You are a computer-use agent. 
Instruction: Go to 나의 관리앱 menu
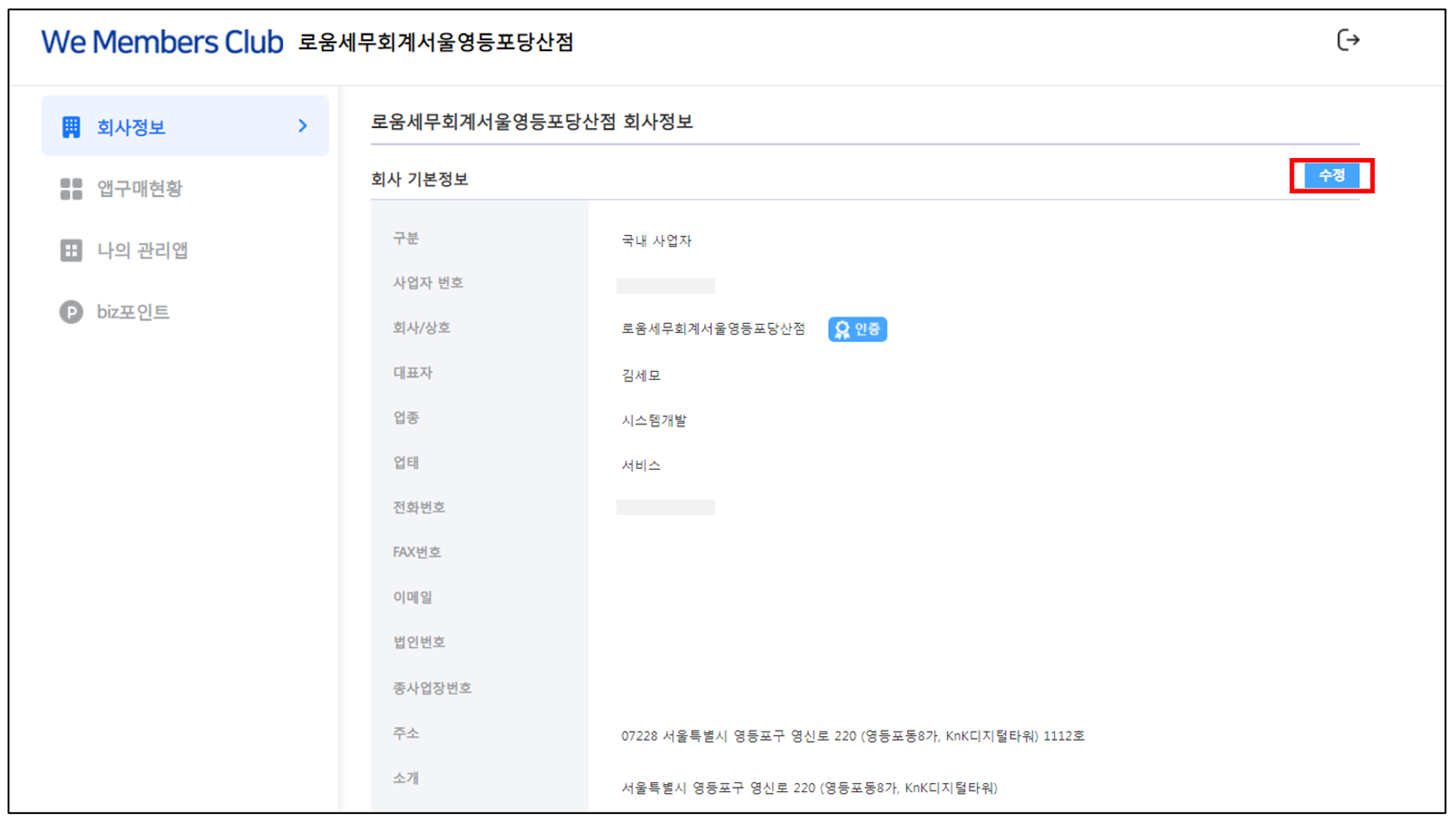point(143,250)
